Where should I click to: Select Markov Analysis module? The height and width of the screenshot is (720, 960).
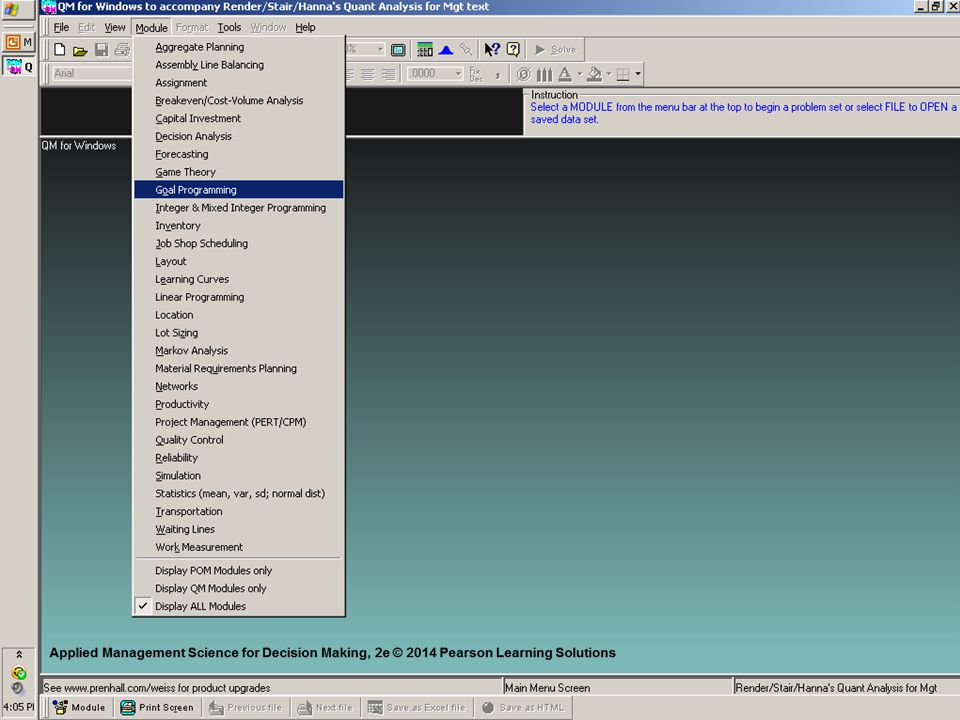pyautogui.click(x=239, y=351)
